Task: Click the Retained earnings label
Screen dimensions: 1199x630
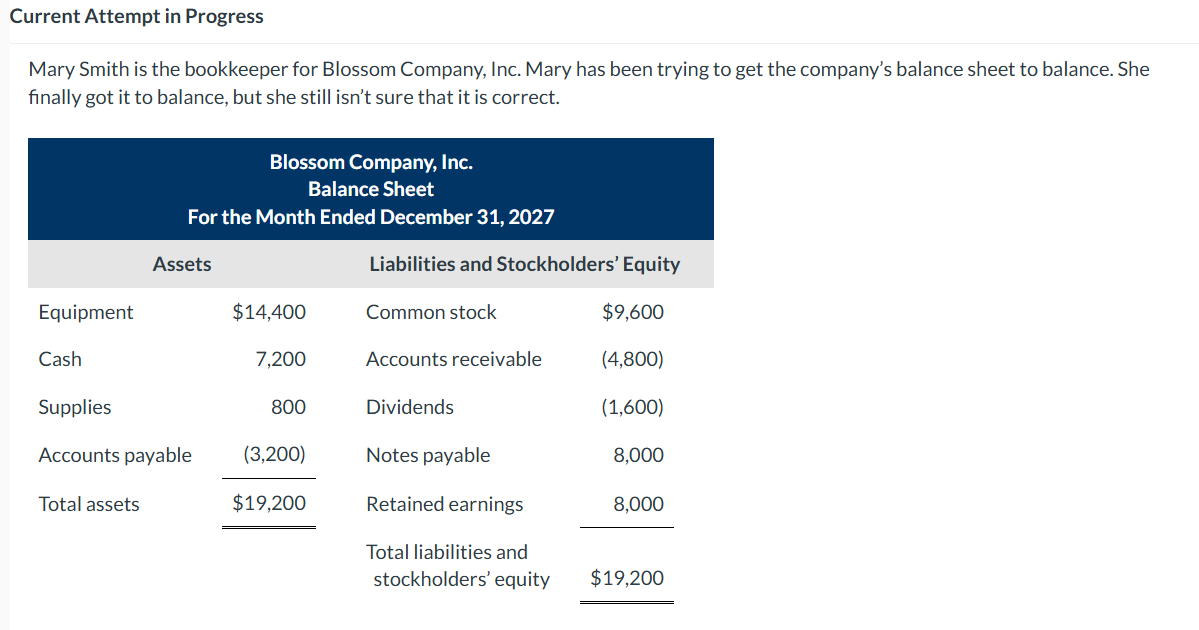Action: click(444, 504)
